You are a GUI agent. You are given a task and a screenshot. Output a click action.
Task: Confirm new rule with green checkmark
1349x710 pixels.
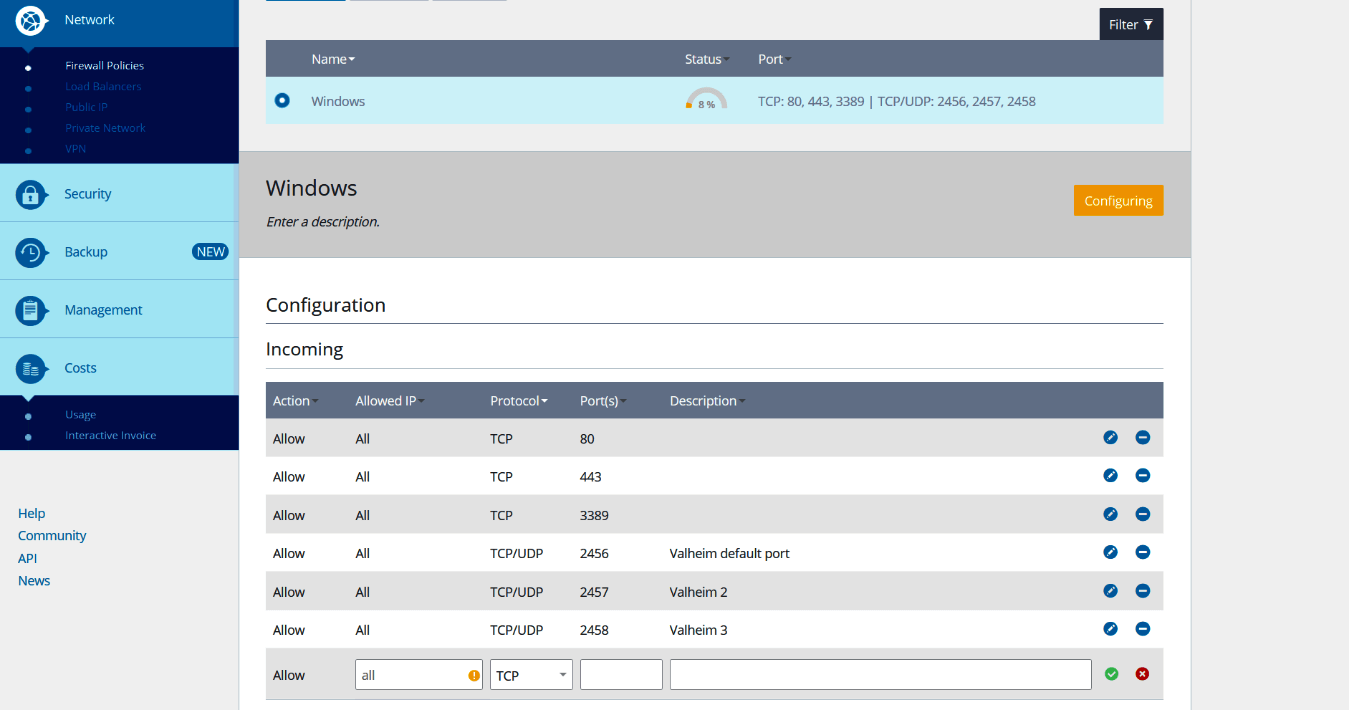(1111, 674)
